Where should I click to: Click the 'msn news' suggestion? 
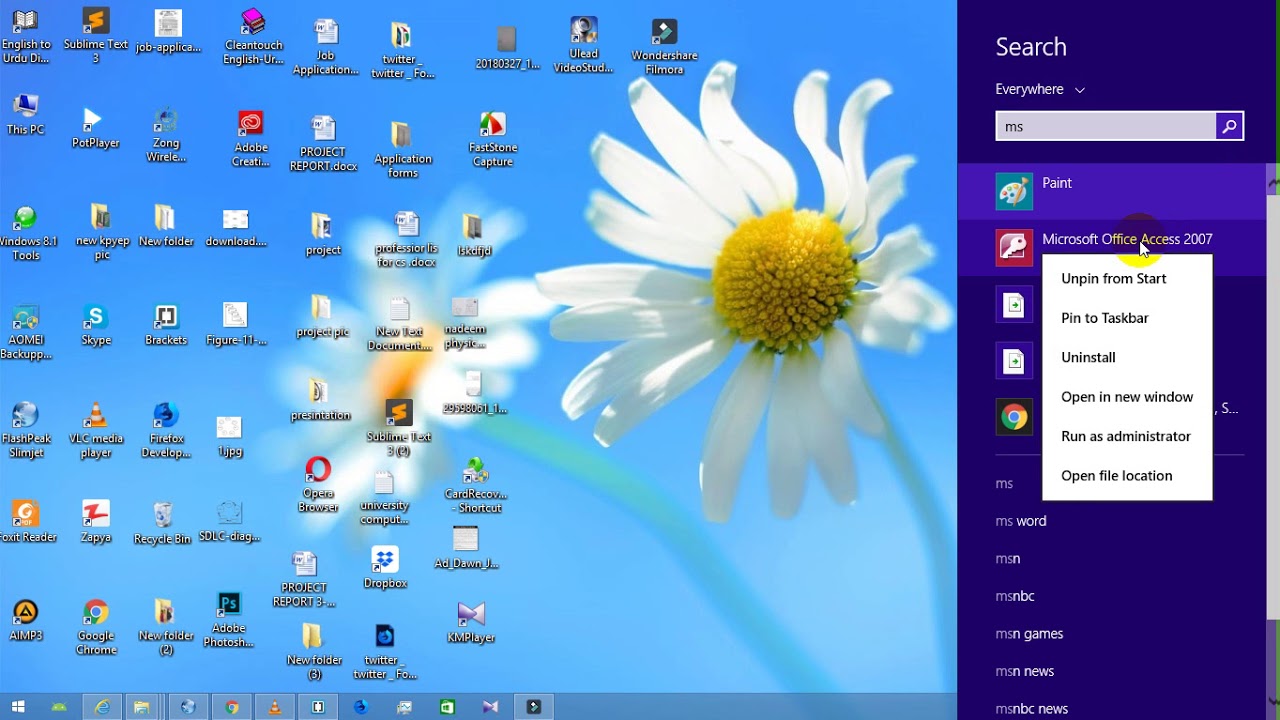pos(1025,671)
